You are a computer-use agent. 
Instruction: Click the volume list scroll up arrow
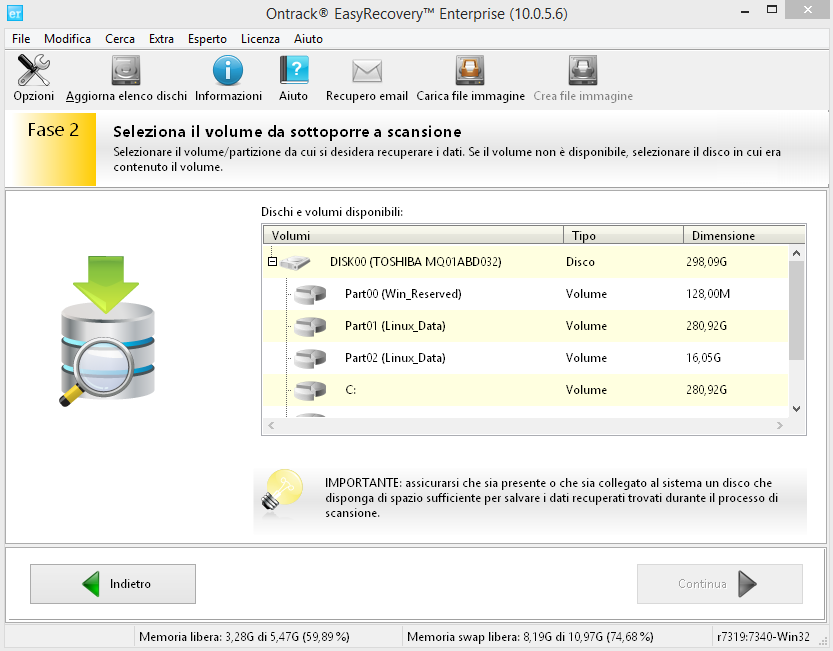[796, 253]
